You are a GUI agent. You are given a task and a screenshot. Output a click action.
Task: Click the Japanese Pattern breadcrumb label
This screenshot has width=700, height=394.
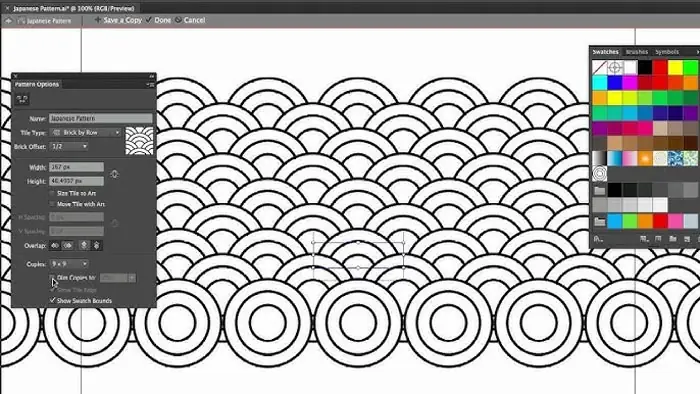pyautogui.click(x=49, y=21)
